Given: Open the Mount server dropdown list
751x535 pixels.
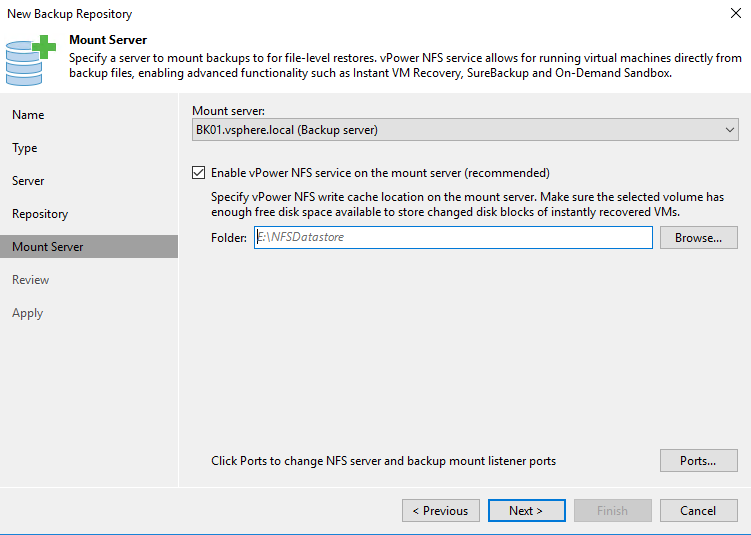Looking at the screenshot, I should (x=465, y=130).
